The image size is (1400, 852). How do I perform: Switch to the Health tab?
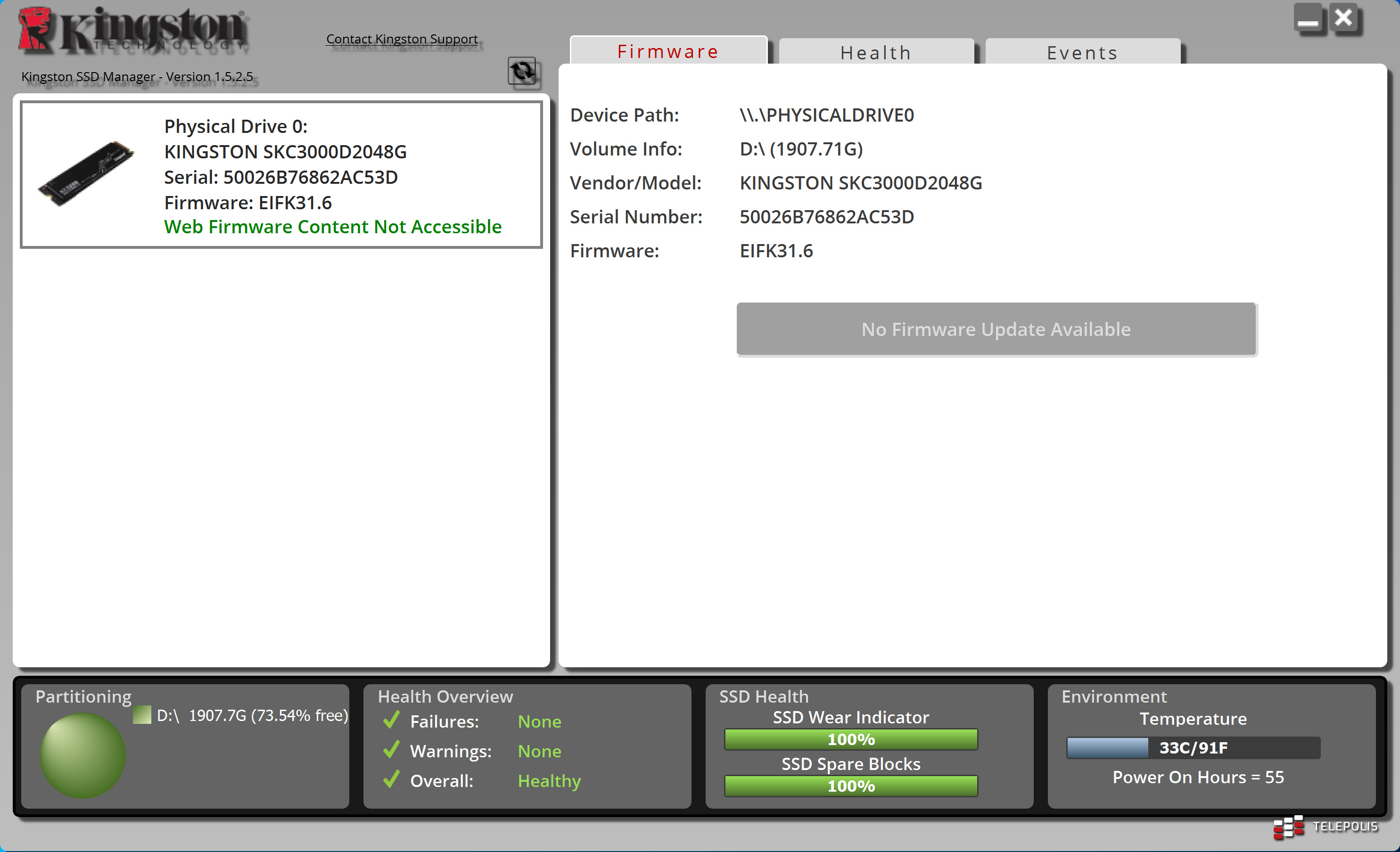(875, 52)
